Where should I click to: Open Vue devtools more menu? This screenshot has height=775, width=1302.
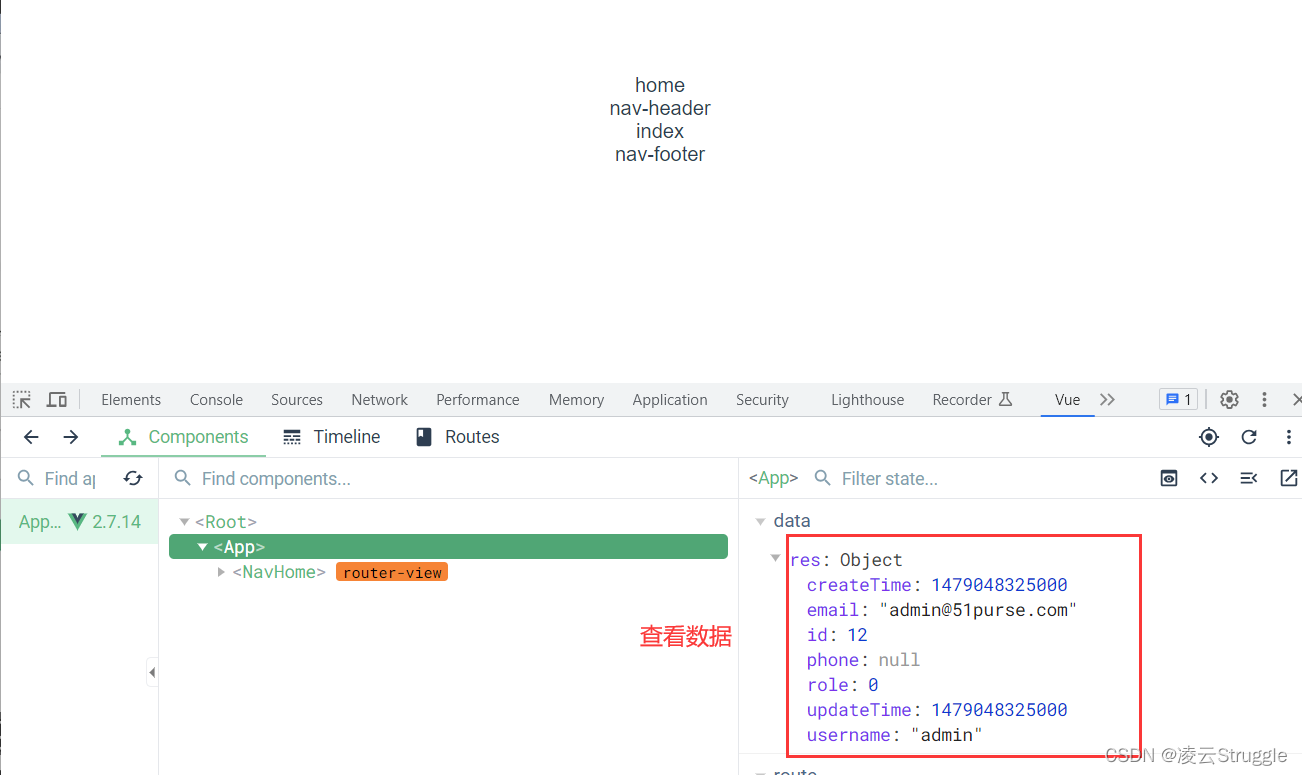(1288, 437)
